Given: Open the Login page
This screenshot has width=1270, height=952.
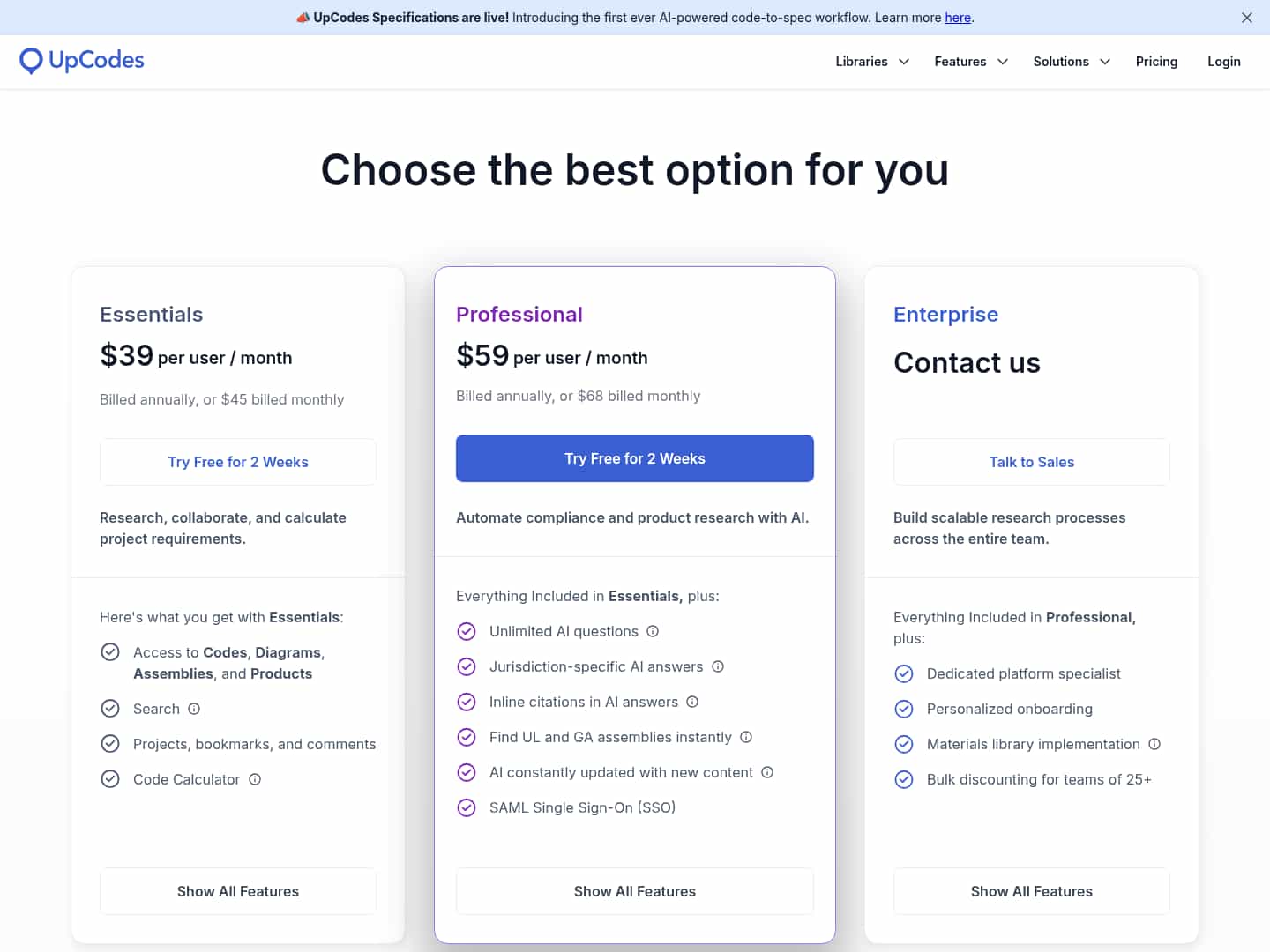Looking at the screenshot, I should click(1223, 62).
